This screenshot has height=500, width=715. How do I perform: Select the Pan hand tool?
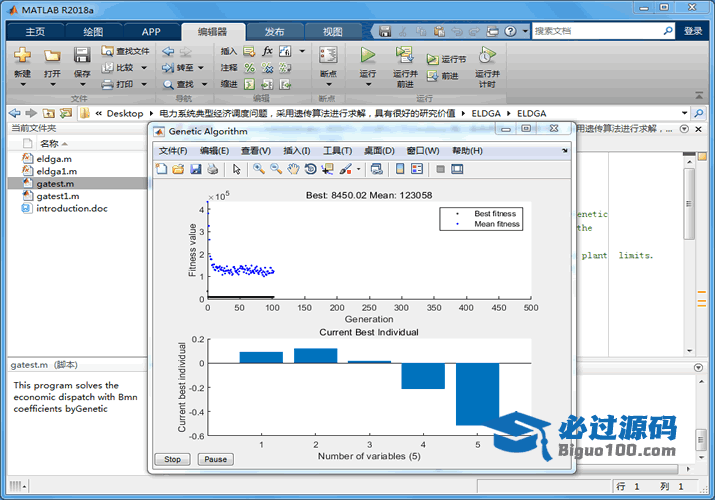pyautogui.click(x=293, y=169)
